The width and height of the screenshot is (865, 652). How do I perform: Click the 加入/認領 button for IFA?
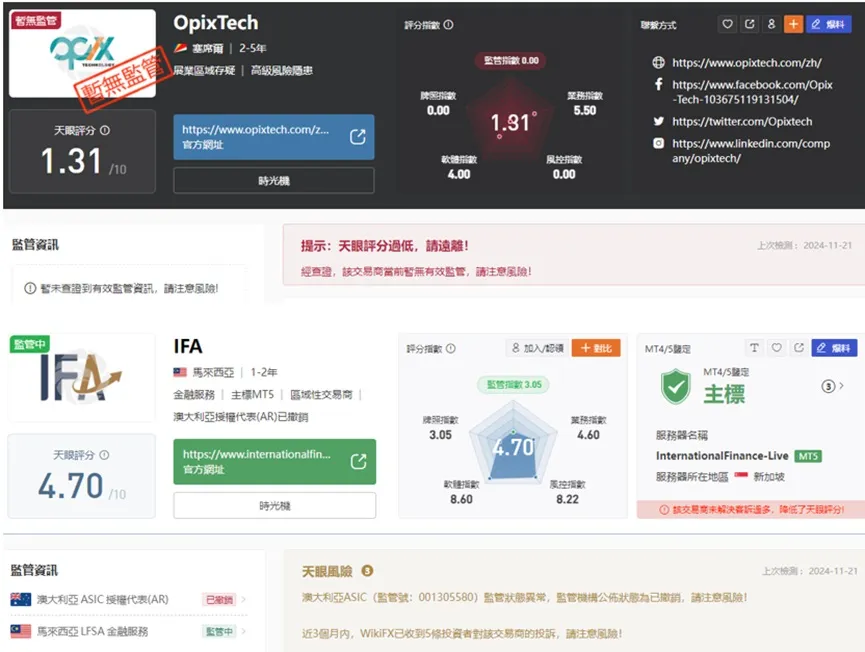click(x=537, y=348)
